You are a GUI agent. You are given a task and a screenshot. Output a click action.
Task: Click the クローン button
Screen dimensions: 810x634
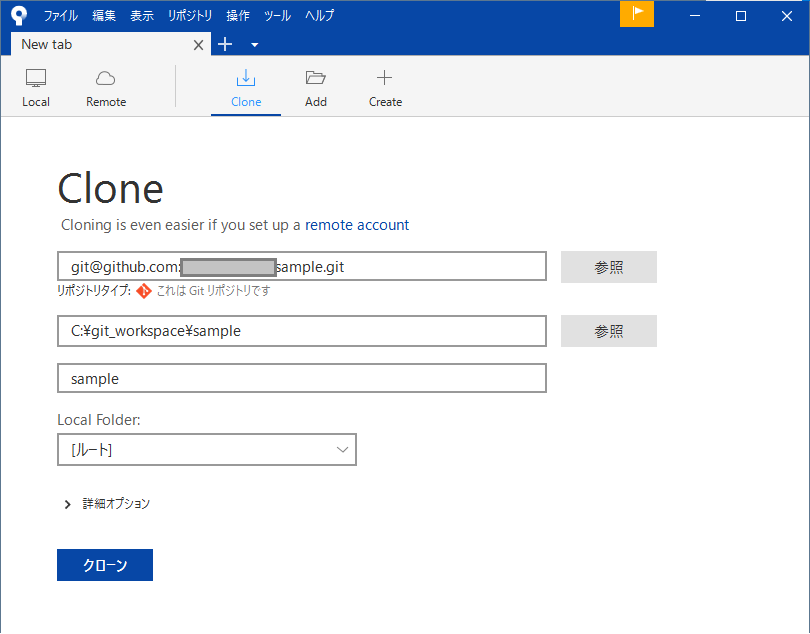[x=105, y=565]
